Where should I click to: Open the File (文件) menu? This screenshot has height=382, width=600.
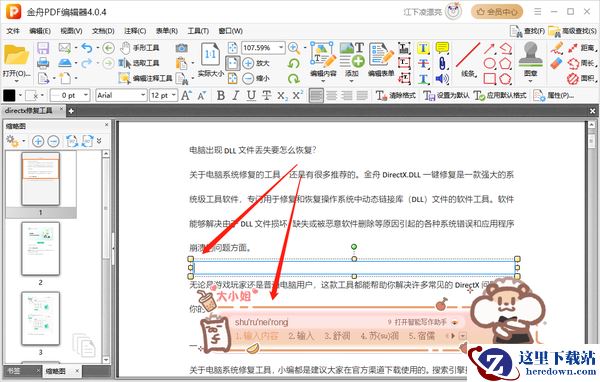point(13,31)
